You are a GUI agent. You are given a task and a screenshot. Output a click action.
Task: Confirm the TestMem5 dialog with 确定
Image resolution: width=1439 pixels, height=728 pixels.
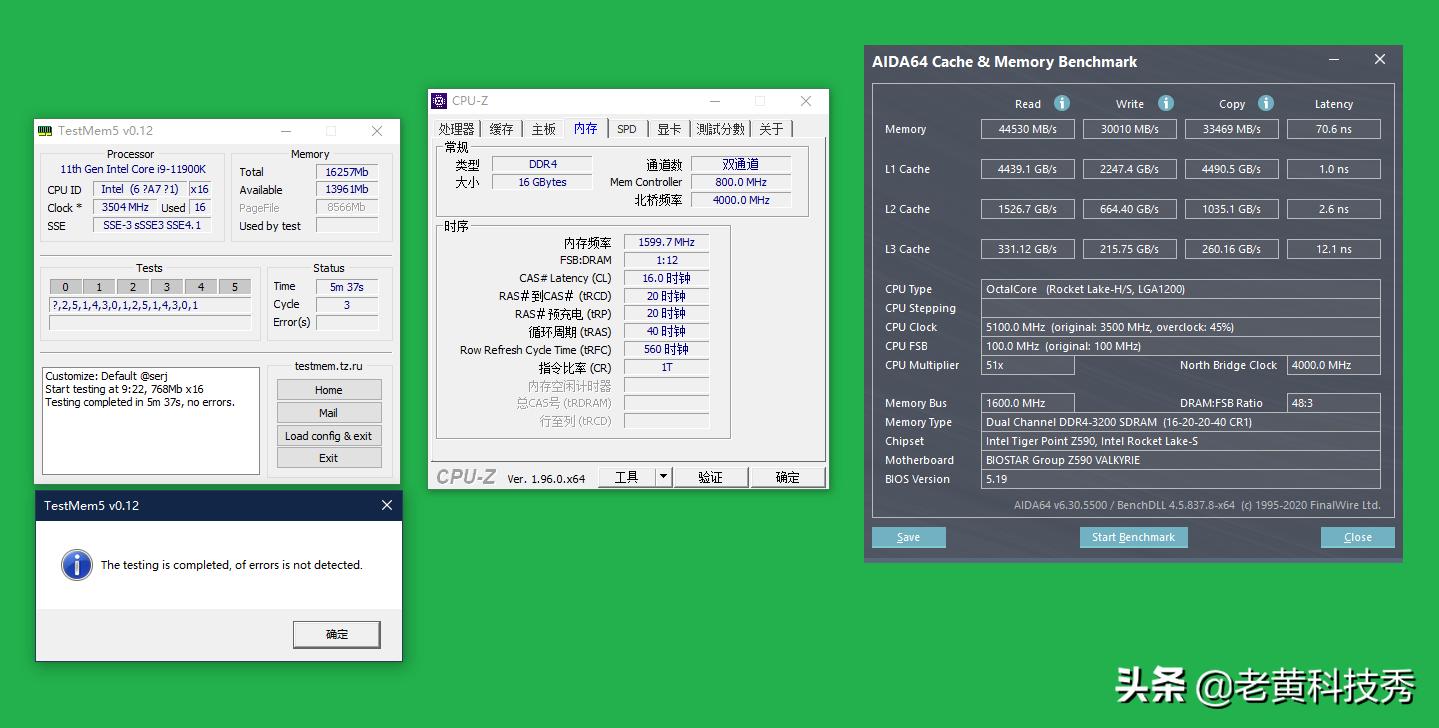[x=337, y=634]
